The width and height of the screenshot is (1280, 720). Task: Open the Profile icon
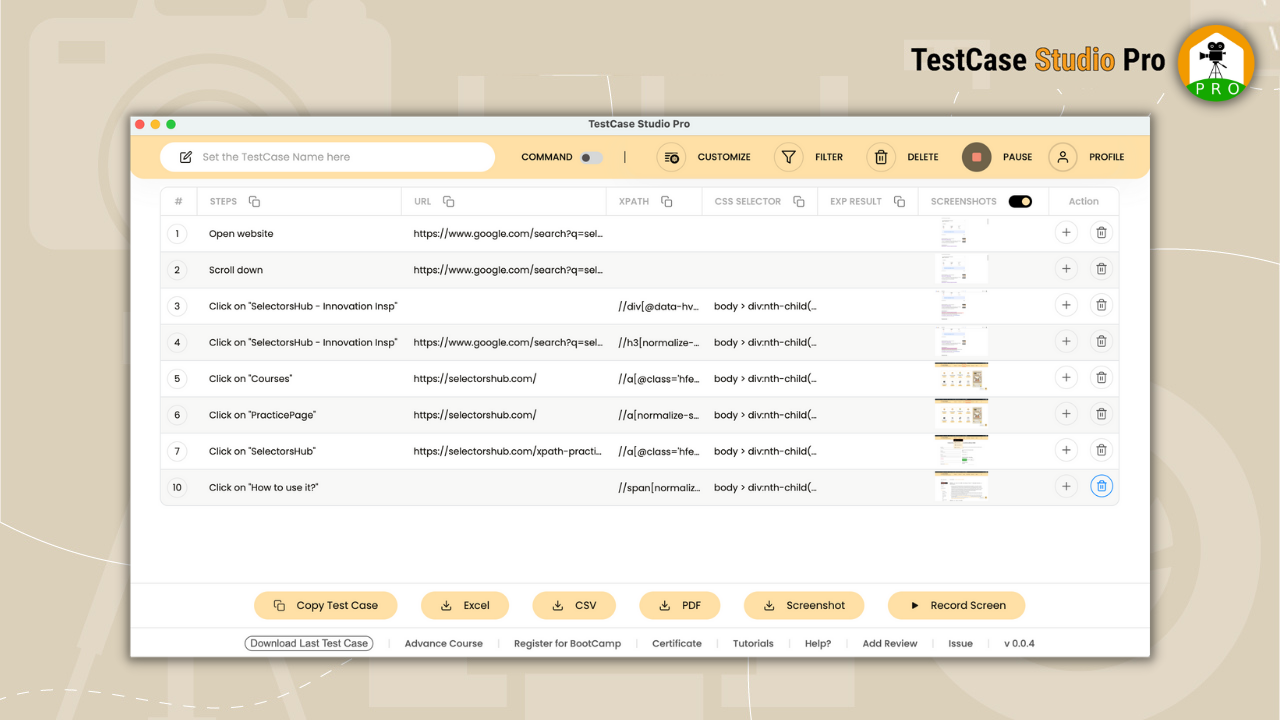[1062, 157]
